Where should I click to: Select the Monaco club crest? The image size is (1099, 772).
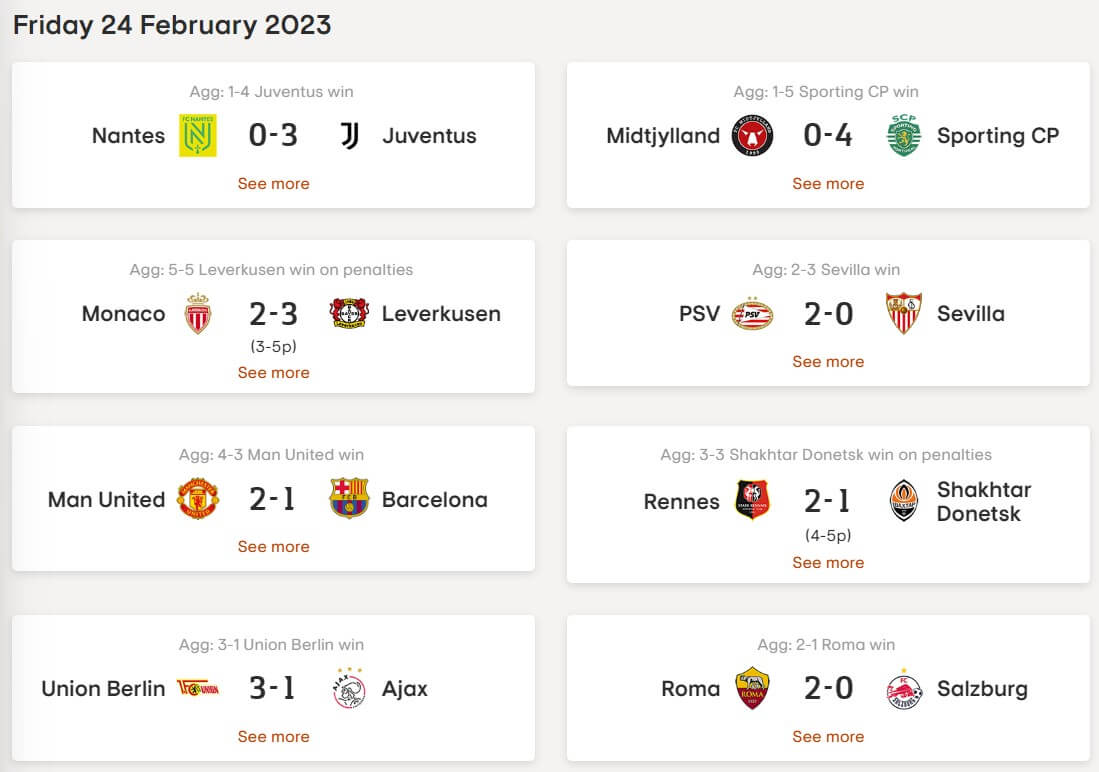[x=198, y=313]
